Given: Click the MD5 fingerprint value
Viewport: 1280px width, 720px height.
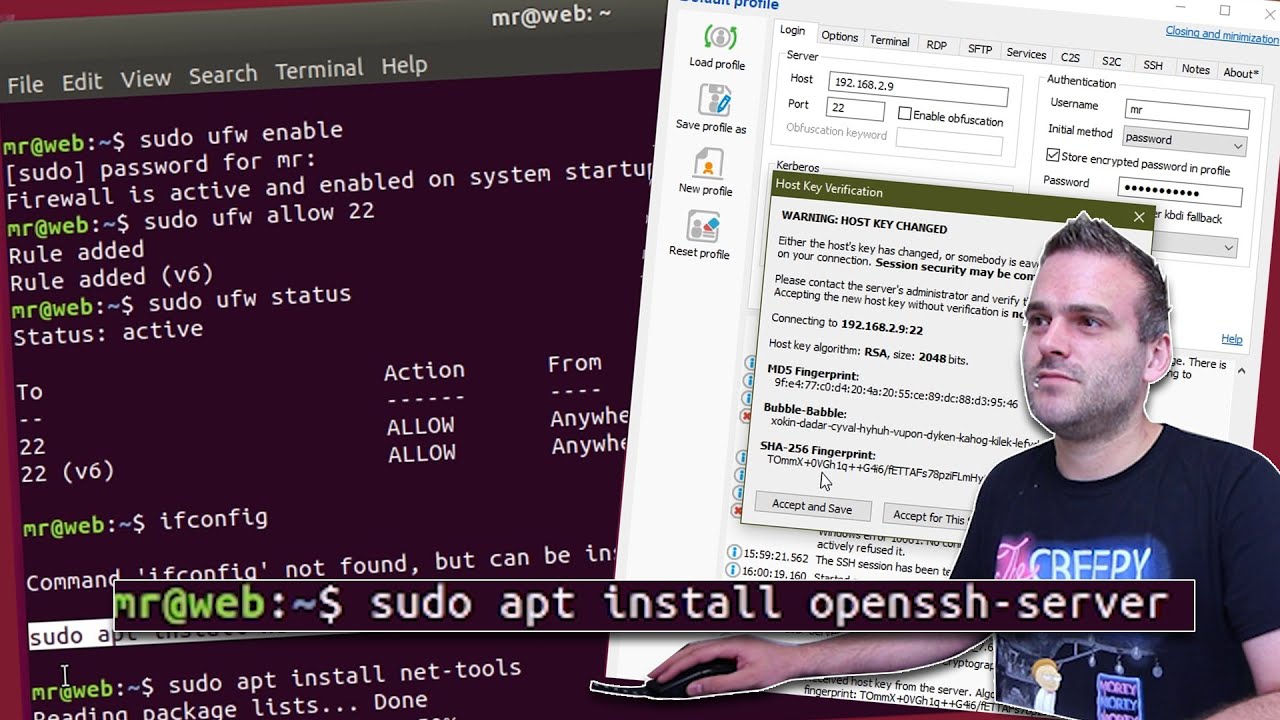Looking at the screenshot, I should coord(896,393).
